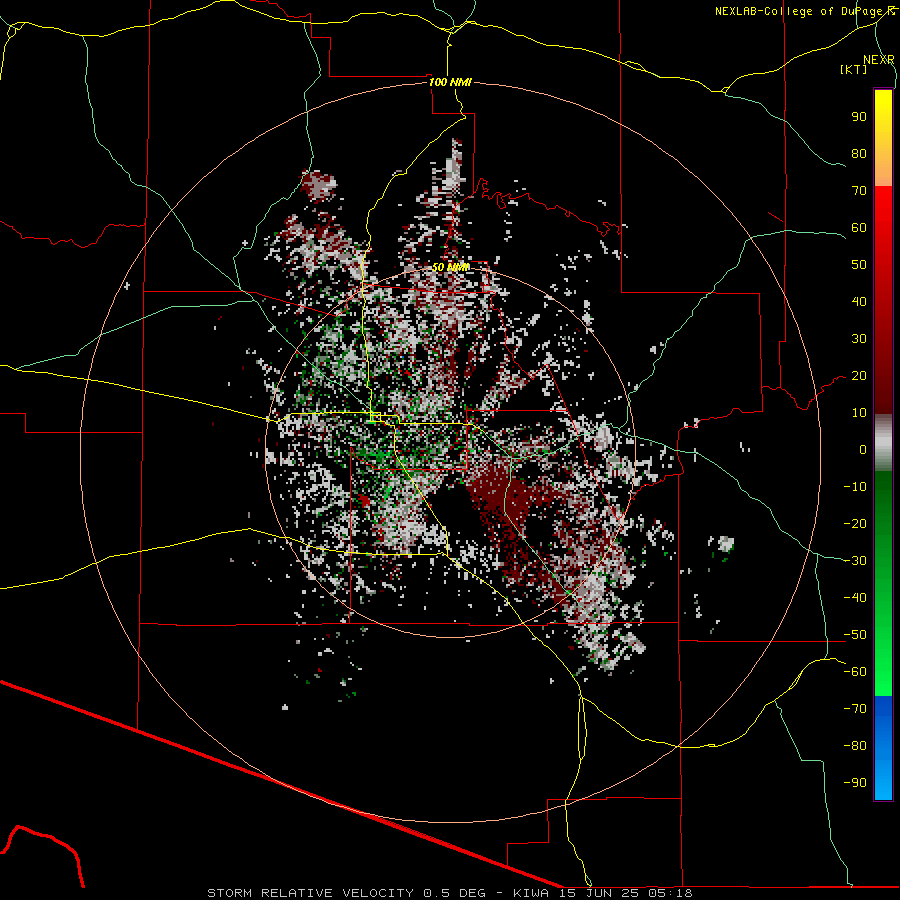Viewport: 900px width, 900px height.
Task: Click the 10 value on the velocity scale
Action: [x=859, y=413]
